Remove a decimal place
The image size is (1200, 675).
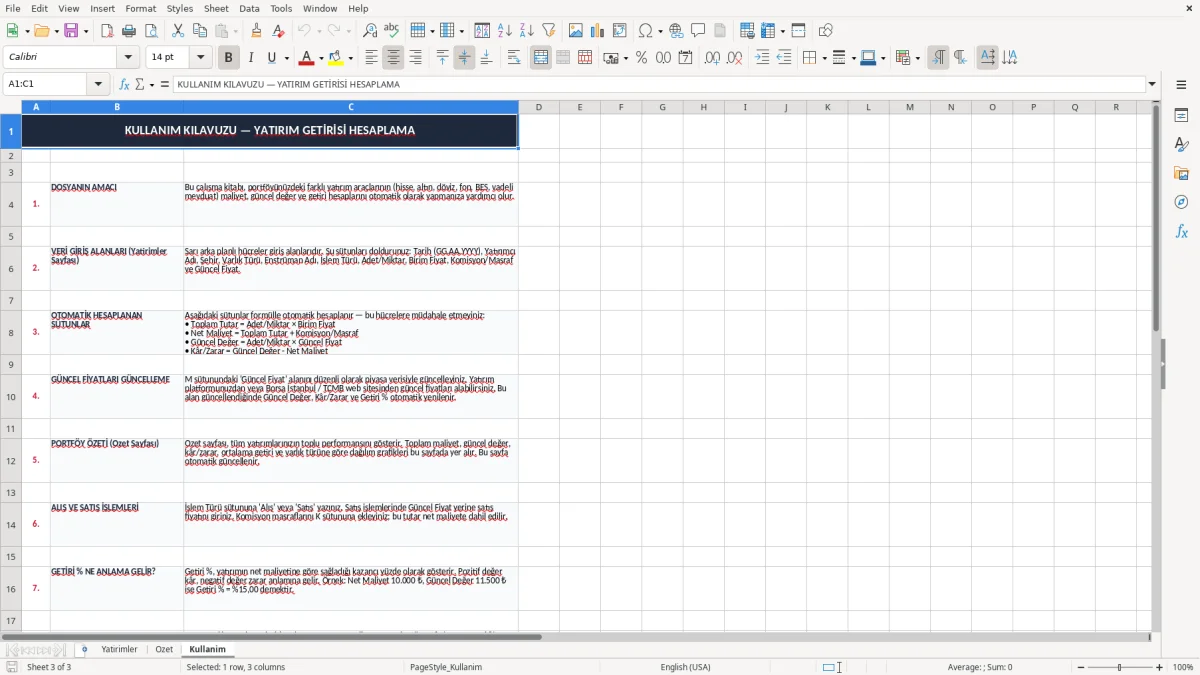(734, 58)
